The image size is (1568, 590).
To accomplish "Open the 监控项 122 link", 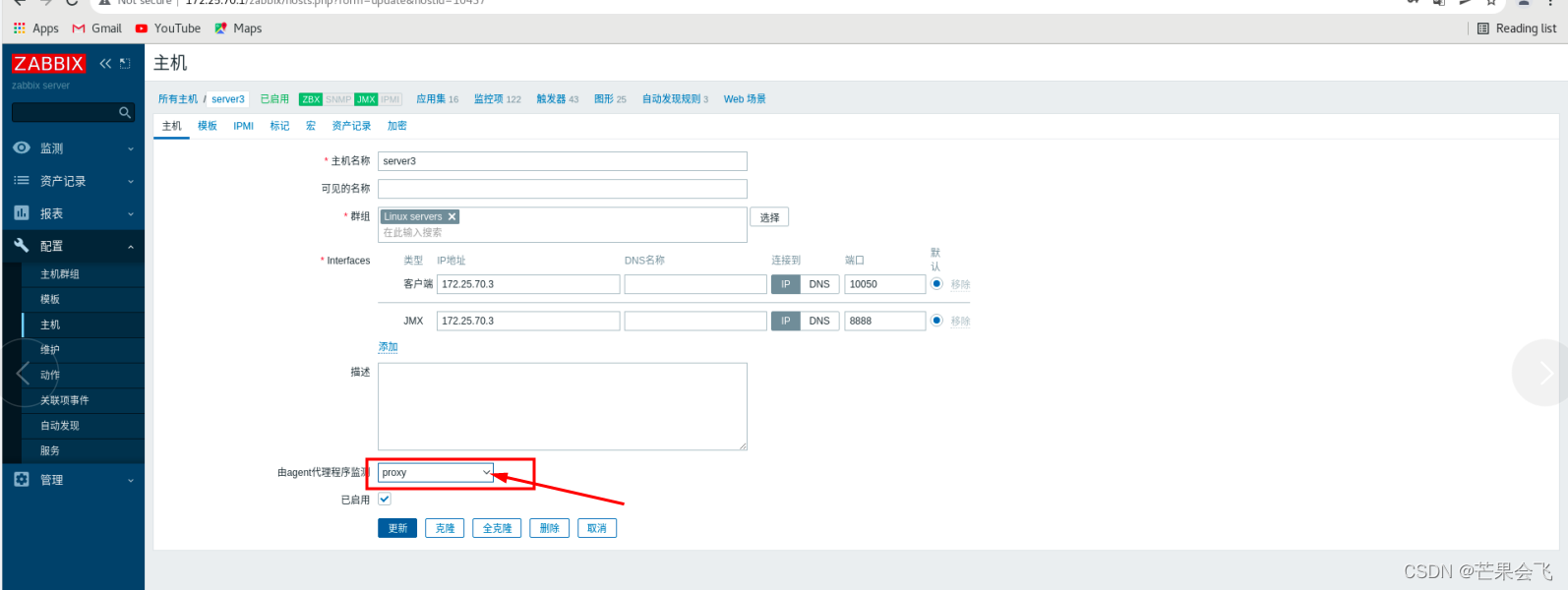I will tap(498, 99).
